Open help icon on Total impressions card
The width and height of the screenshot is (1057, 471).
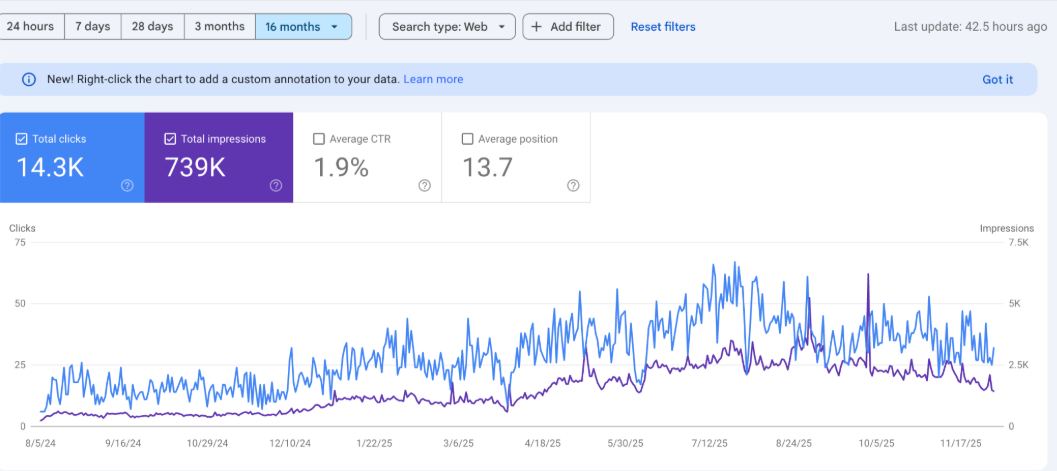point(276,185)
